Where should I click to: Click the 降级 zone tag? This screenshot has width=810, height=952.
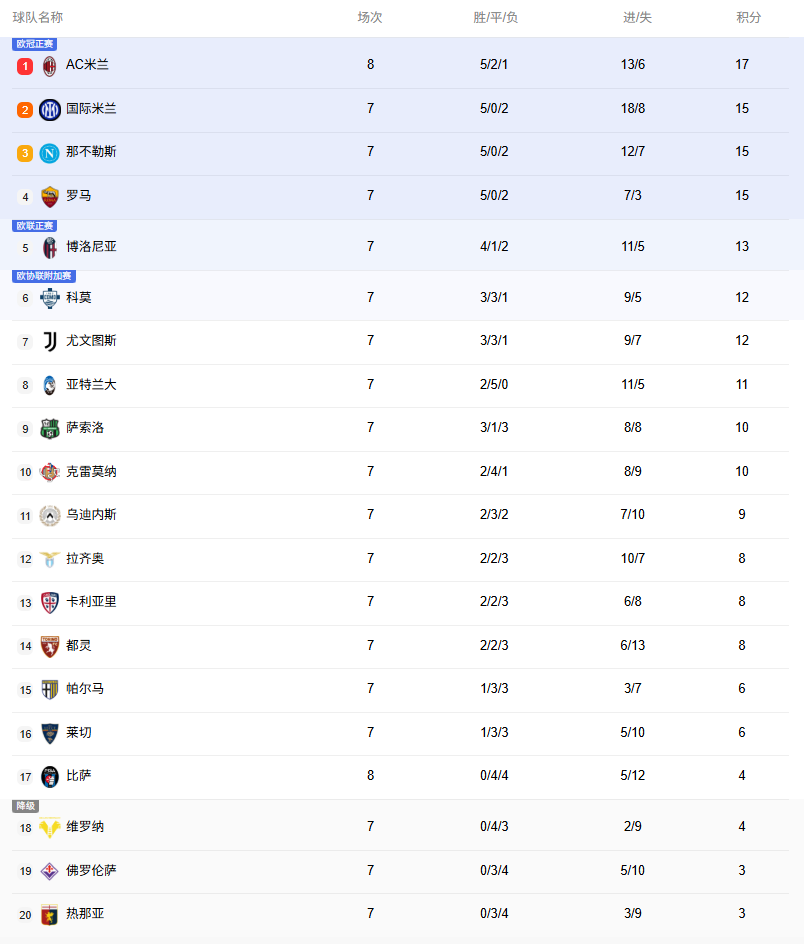[25, 806]
